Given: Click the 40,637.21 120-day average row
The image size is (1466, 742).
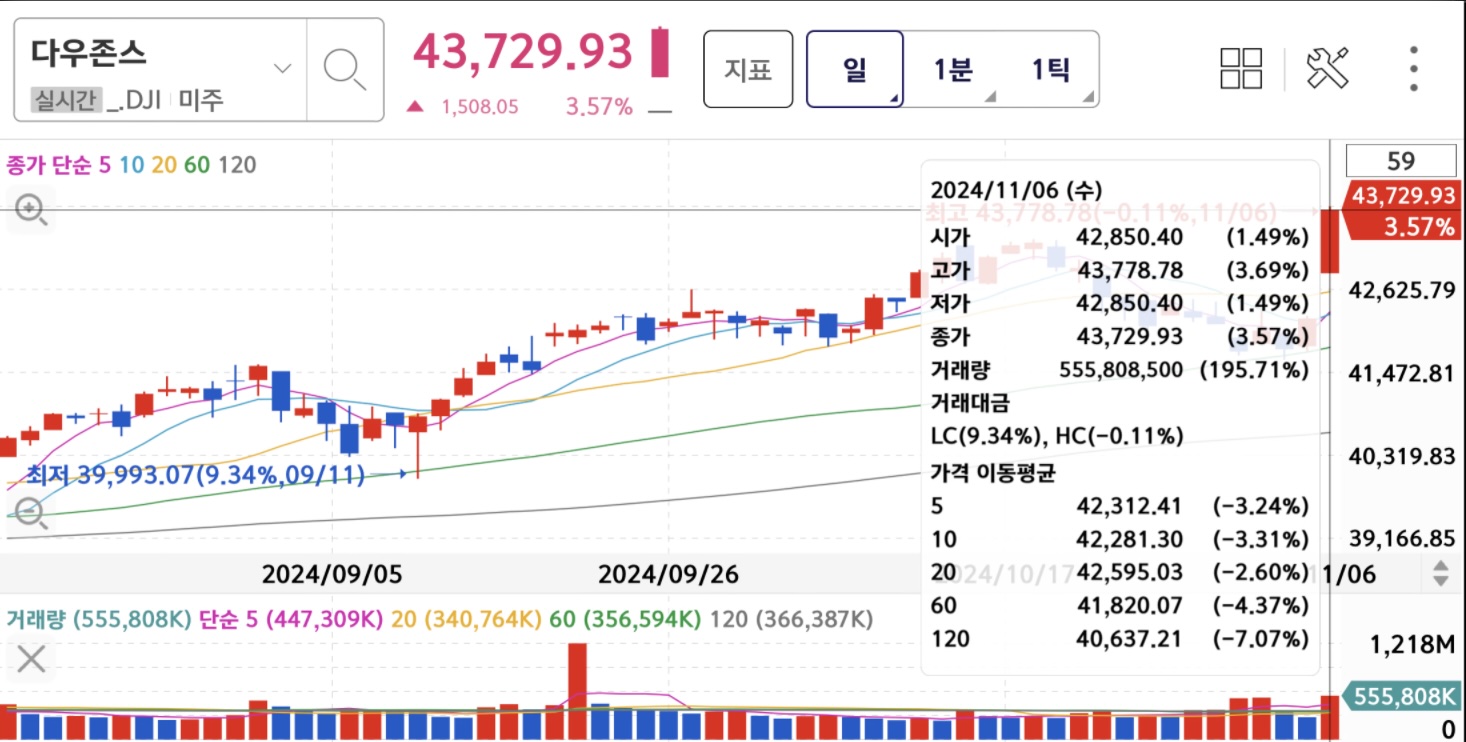Looking at the screenshot, I should pyautogui.click(x=1119, y=638).
